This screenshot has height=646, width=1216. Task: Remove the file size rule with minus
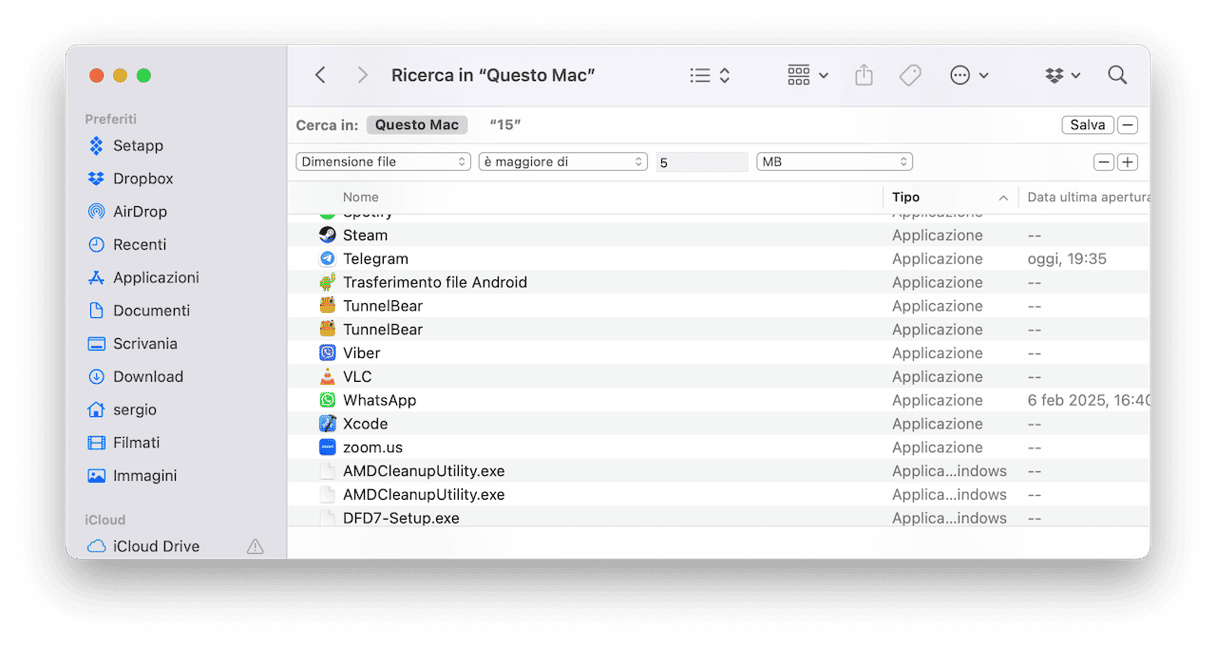click(x=1103, y=162)
